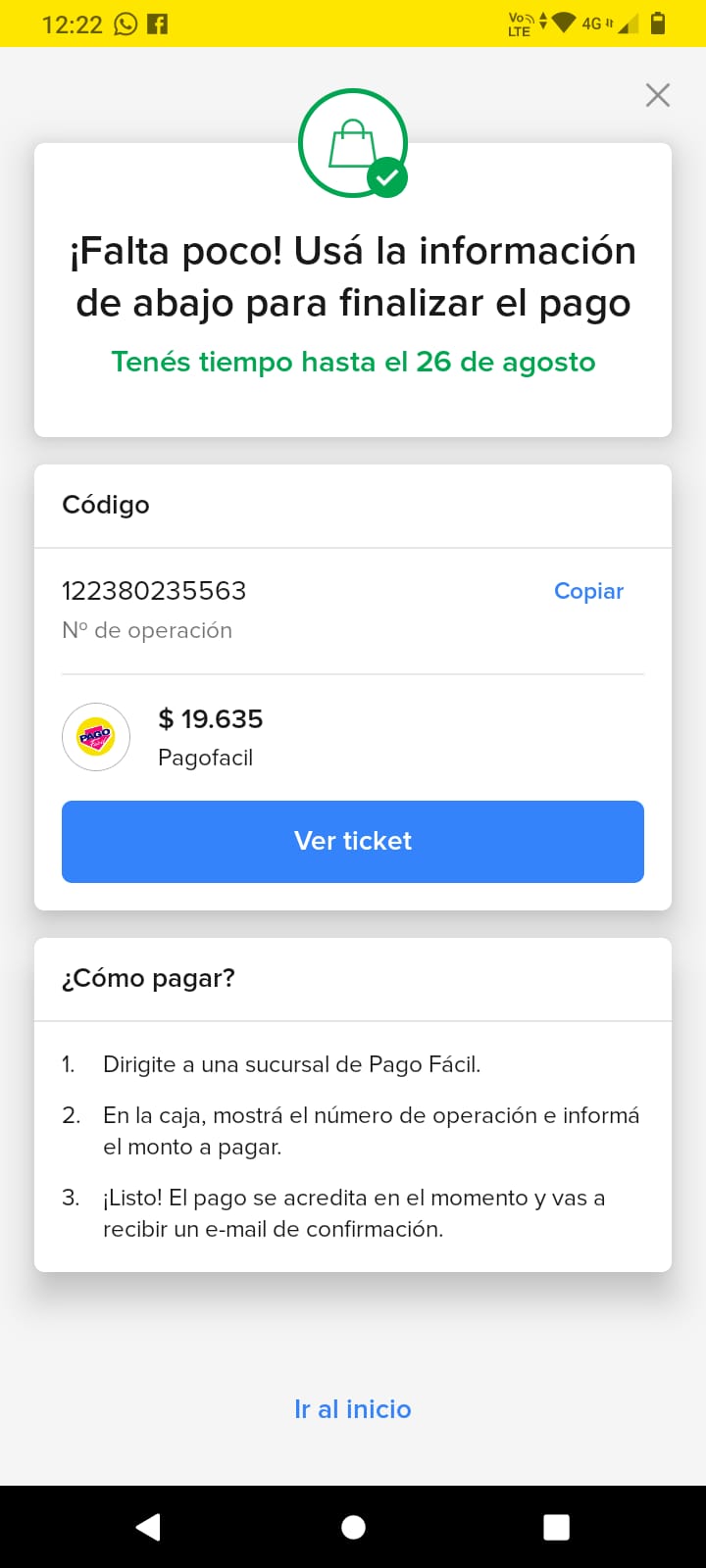Copy the operation number with Copiar
The height and width of the screenshot is (1568, 706).
[588, 591]
